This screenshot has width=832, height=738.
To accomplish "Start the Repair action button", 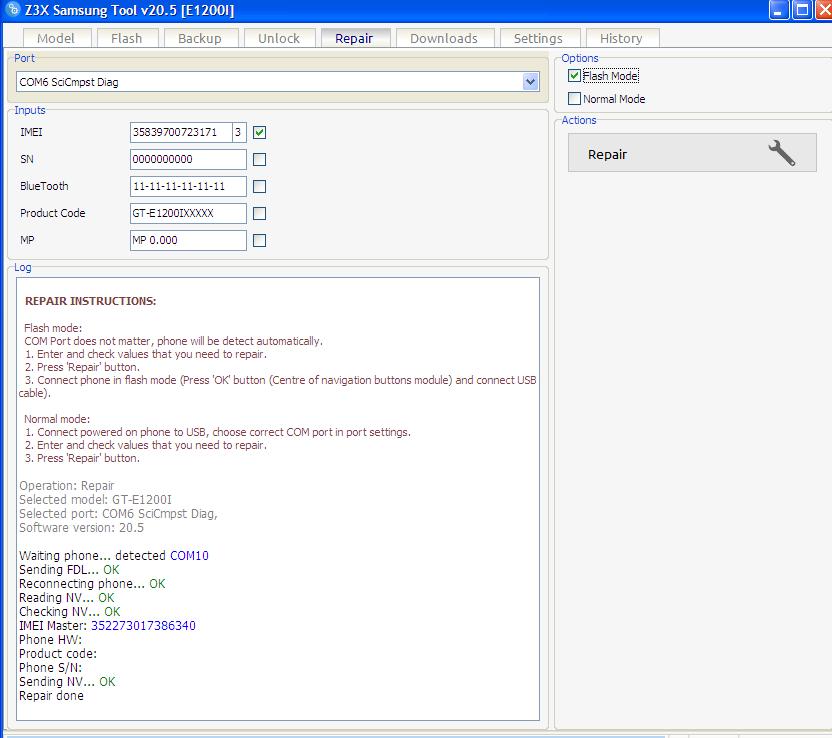I will [x=692, y=153].
